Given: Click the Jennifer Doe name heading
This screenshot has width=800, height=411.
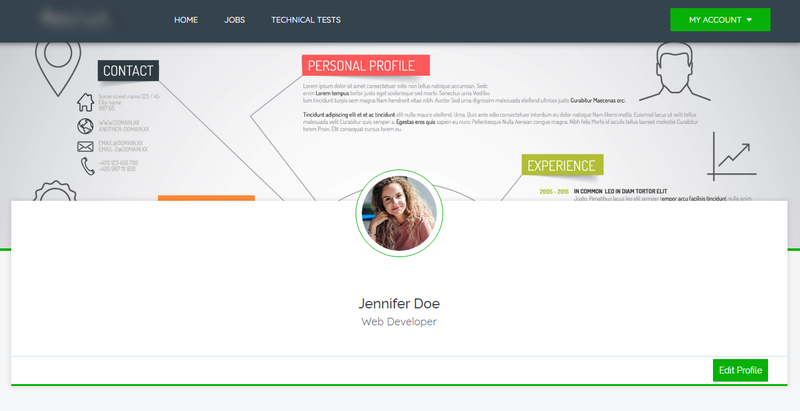Looking at the screenshot, I should point(399,303).
